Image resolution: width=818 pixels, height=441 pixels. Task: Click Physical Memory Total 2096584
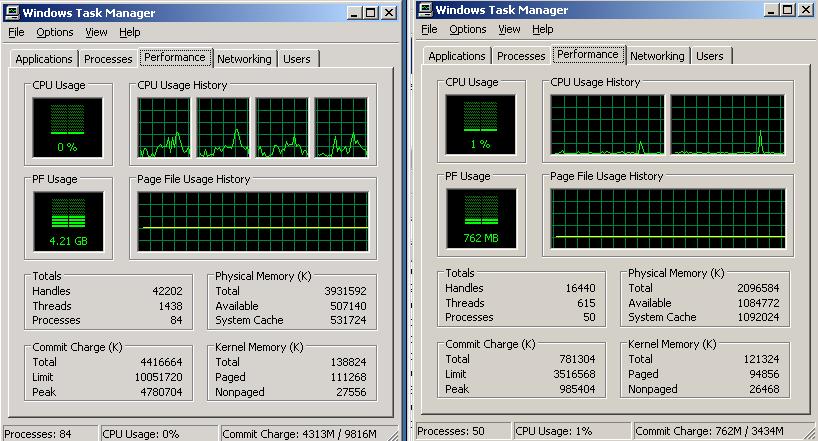click(758, 288)
